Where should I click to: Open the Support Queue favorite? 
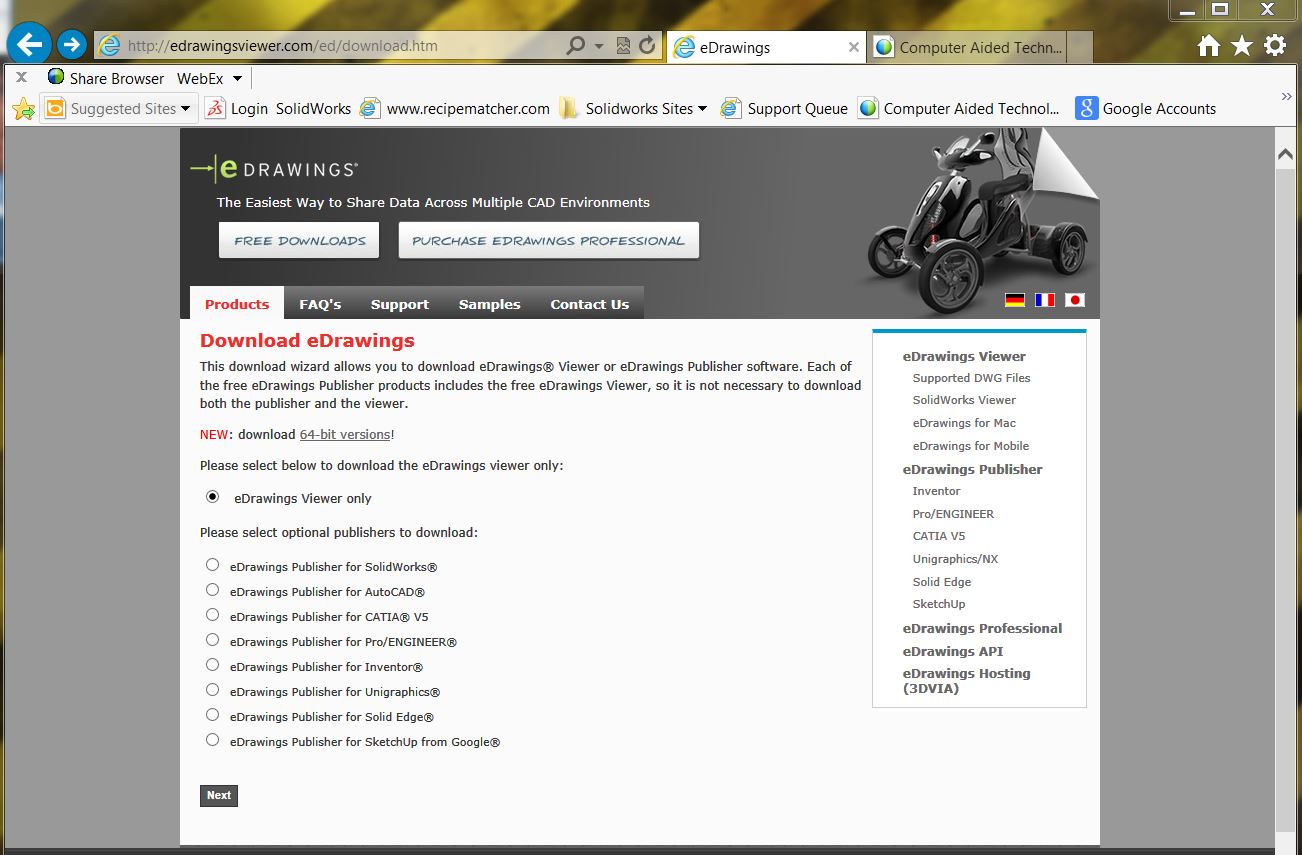(x=784, y=109)
